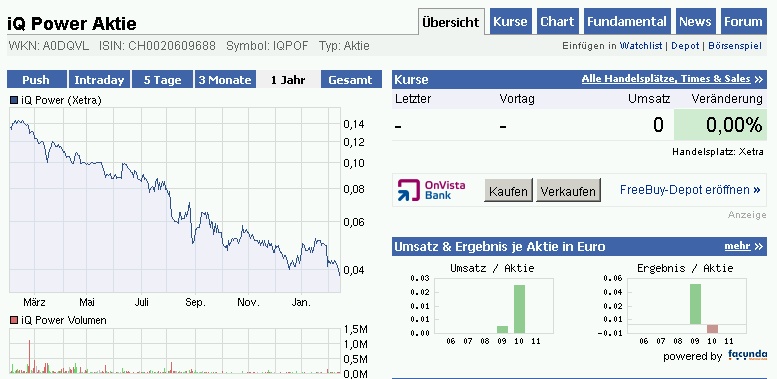The height and width of the screenshot is (379, 777).
Task: Click the volume chart
Action: click(174, 351)
